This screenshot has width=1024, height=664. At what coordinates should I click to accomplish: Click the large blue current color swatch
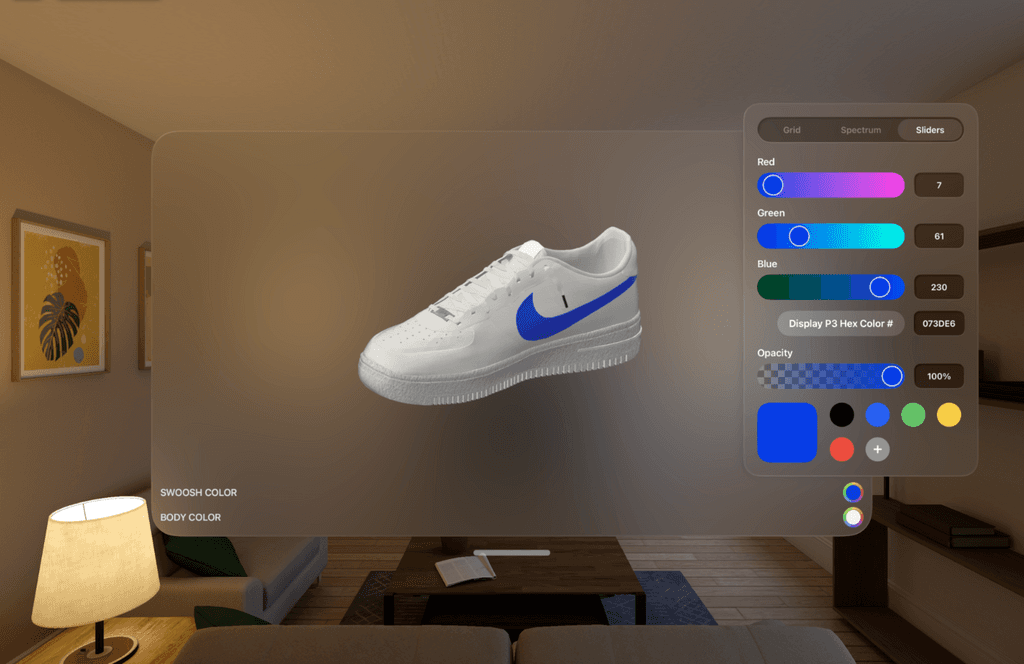[787, 432]
